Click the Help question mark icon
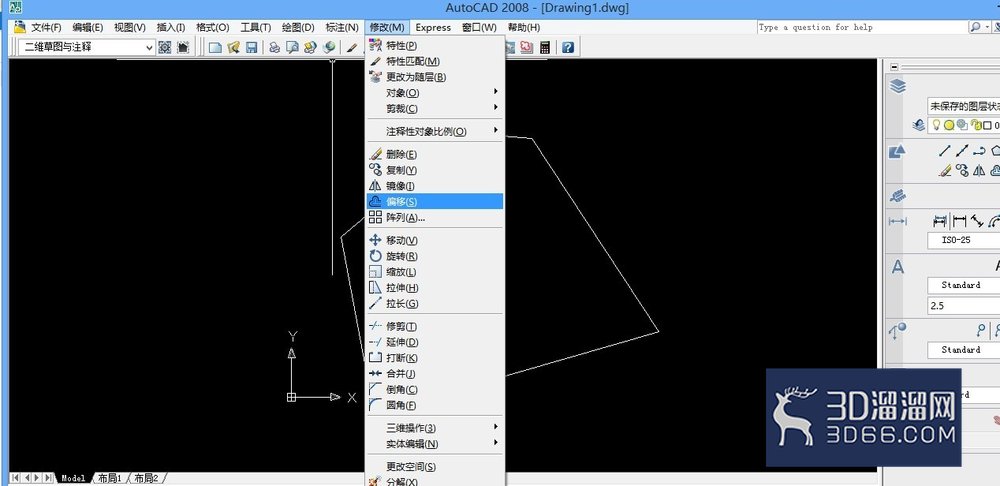Viewport: 1000px width, 486px height. (x=568, y=47)
